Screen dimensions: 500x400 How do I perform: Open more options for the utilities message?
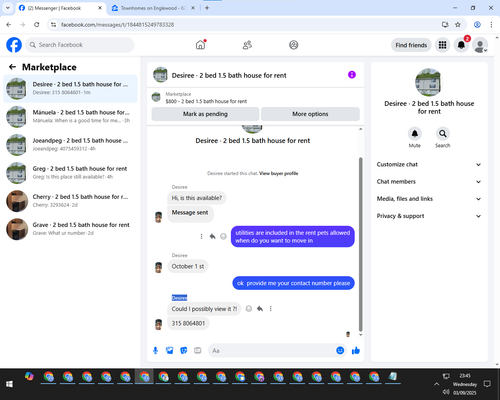[201, 236]
